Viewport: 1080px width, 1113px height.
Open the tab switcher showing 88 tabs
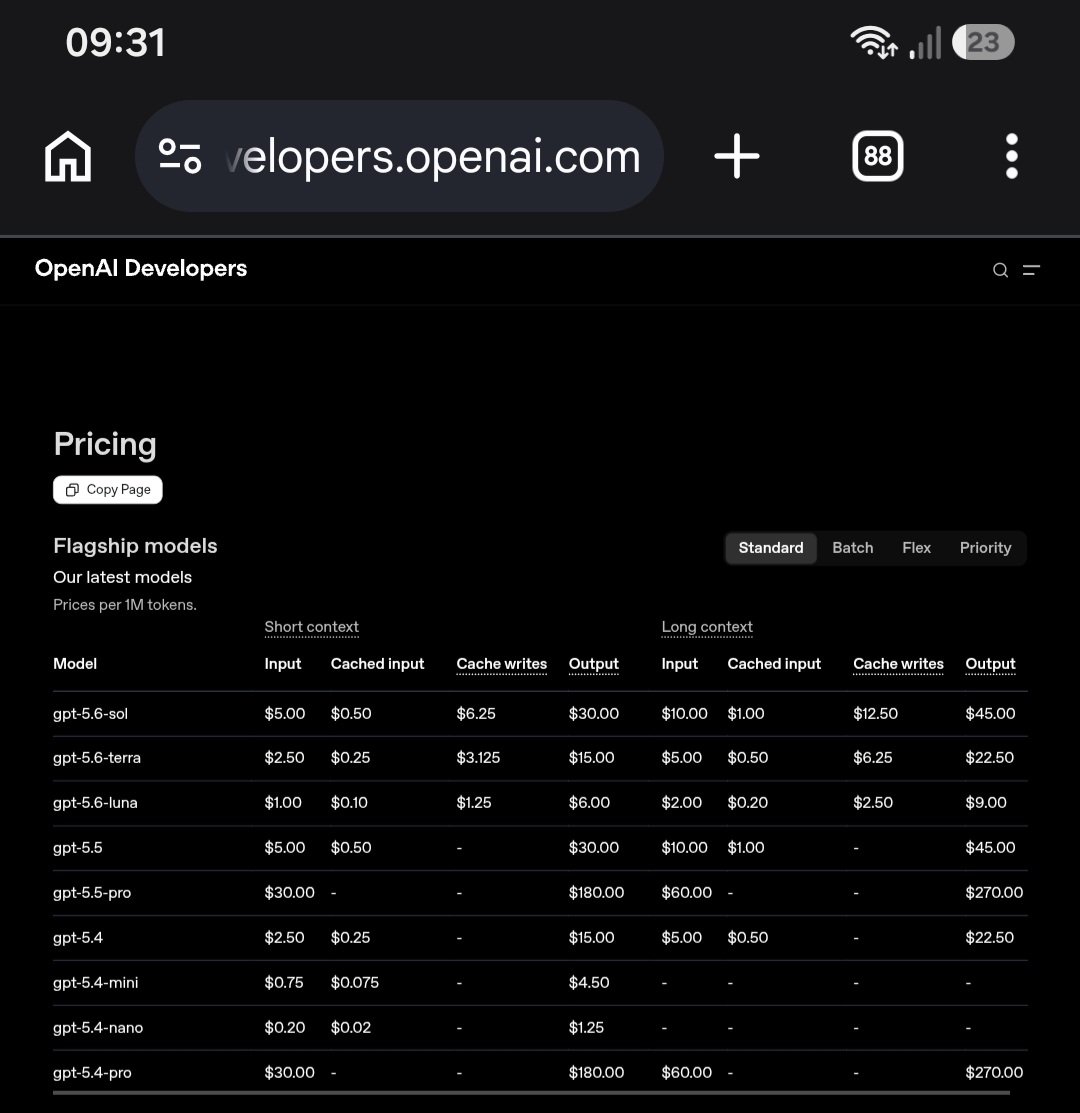[878, 156]
